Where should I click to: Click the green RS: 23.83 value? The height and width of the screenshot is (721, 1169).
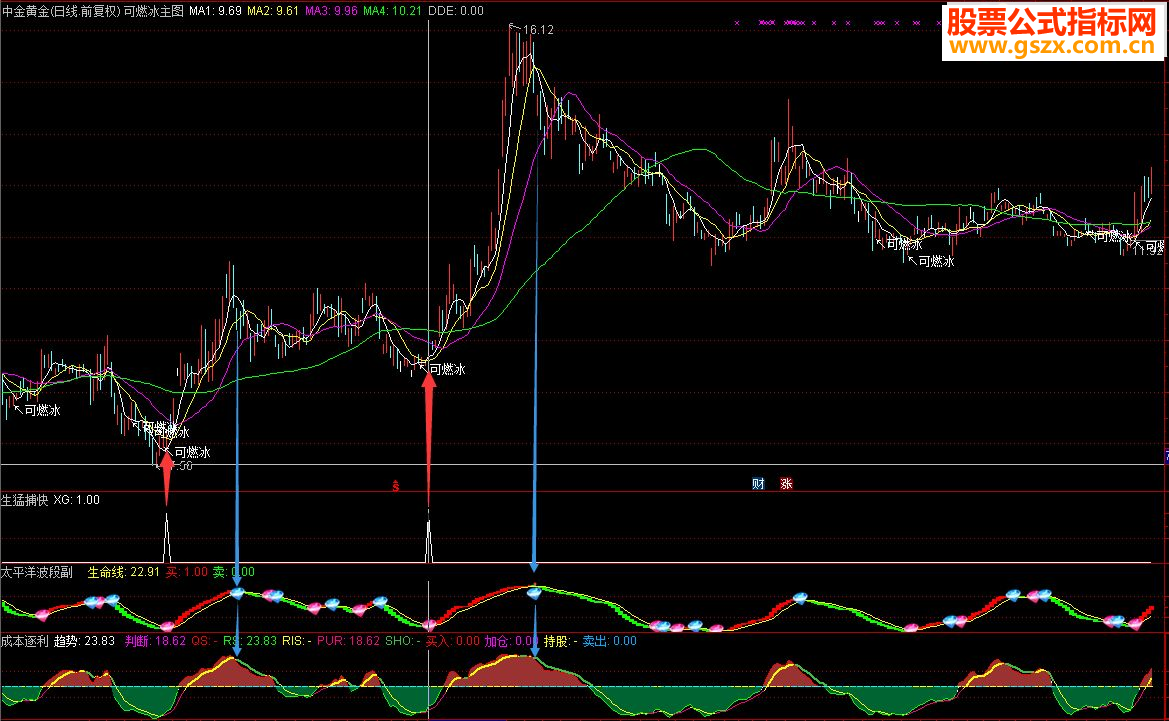coord(250,641)
